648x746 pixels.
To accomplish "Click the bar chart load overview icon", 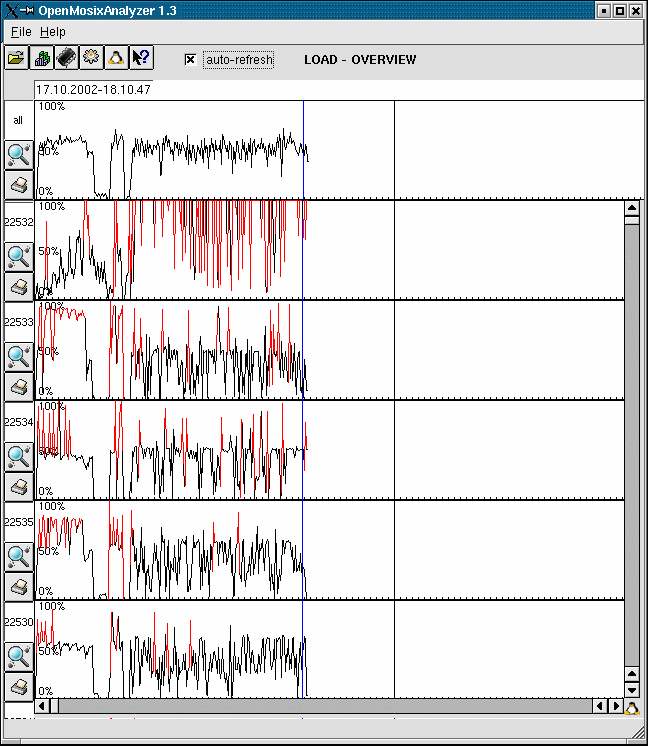I will (x=42, y=58).
